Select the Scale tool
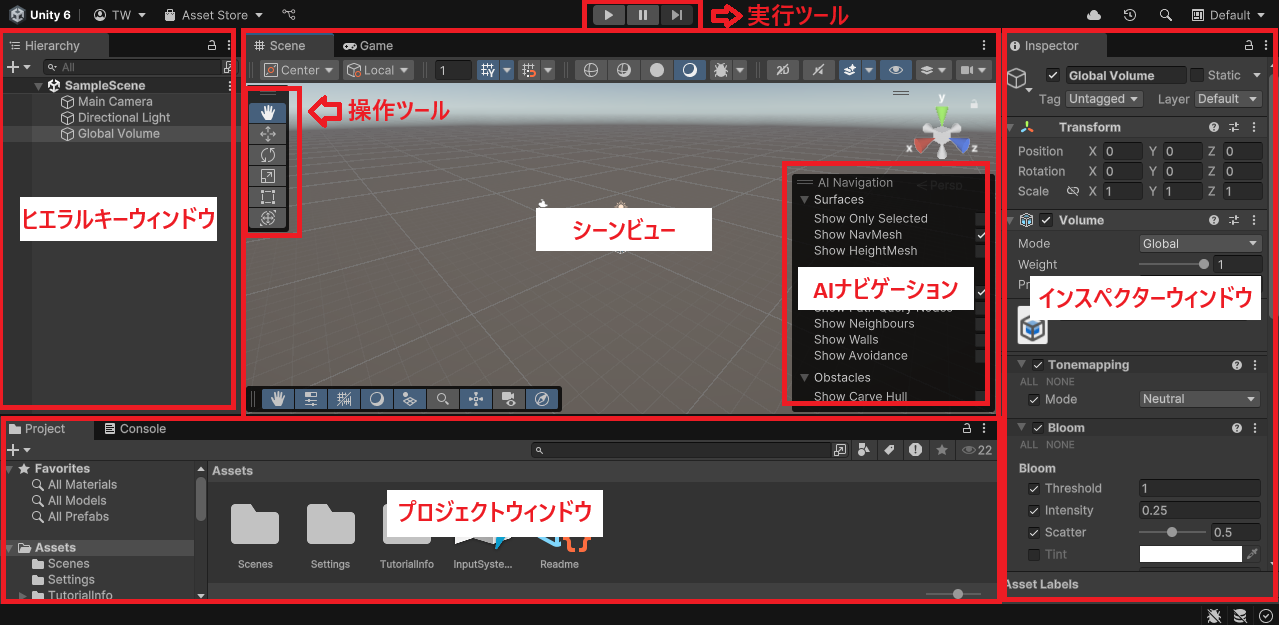This screenshot has width=1279, height=625. [x=267, y=175]
